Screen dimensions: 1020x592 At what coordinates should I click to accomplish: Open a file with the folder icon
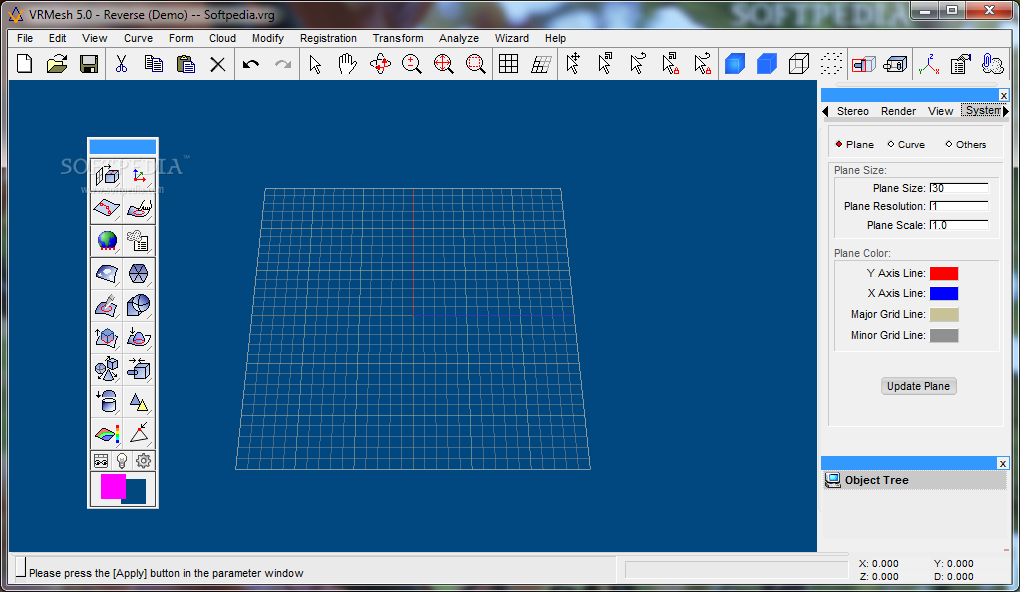tap(57, 64)
